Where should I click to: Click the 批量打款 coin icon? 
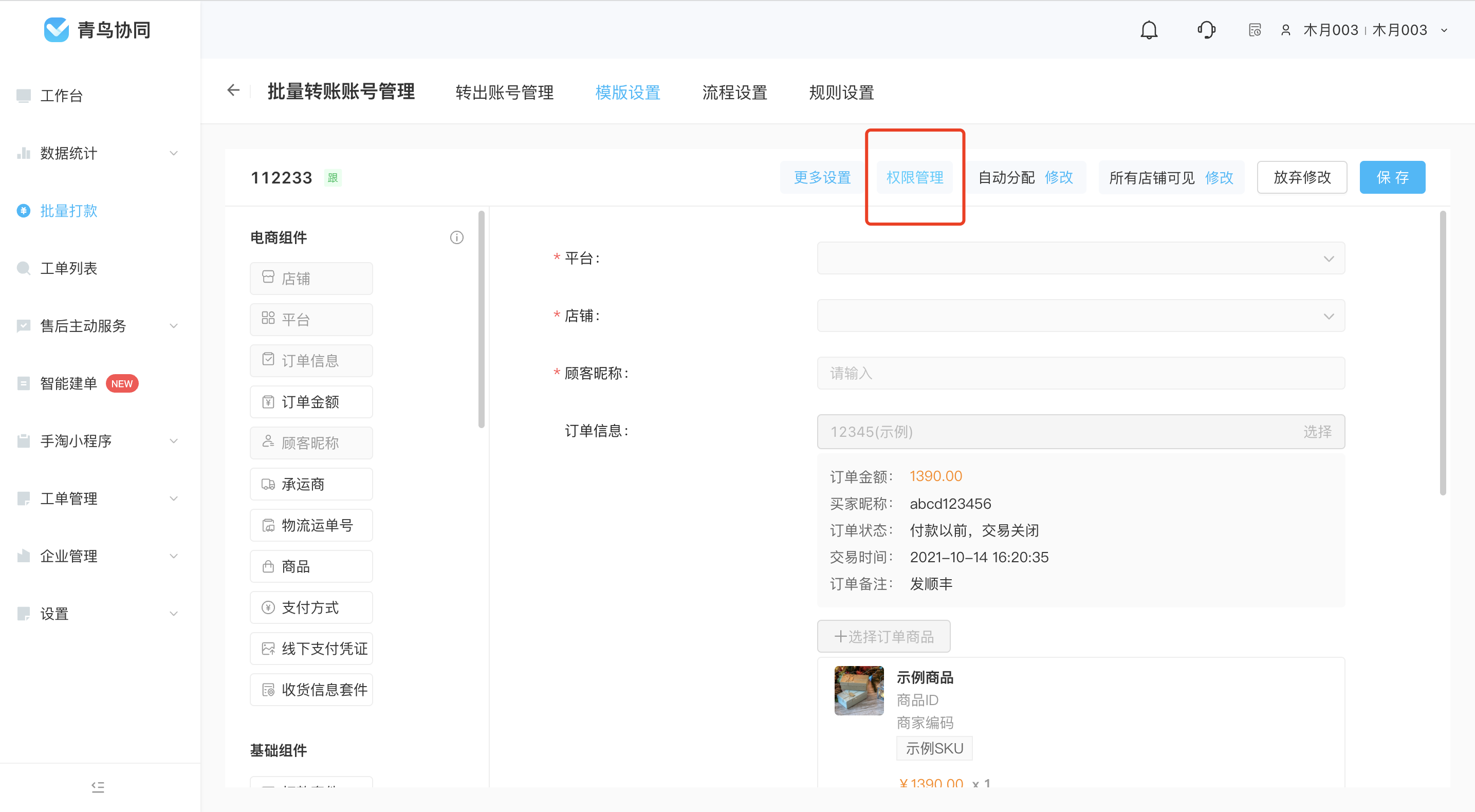tap(24, 211)
